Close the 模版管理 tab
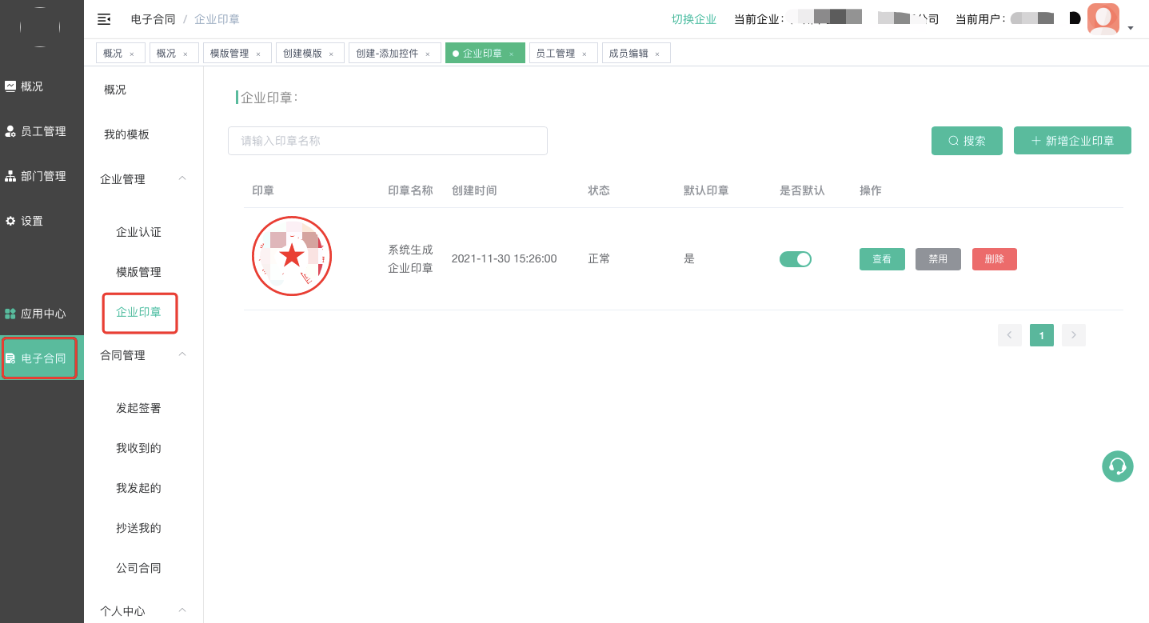The image size is (1149, 623). coord(258,54)
